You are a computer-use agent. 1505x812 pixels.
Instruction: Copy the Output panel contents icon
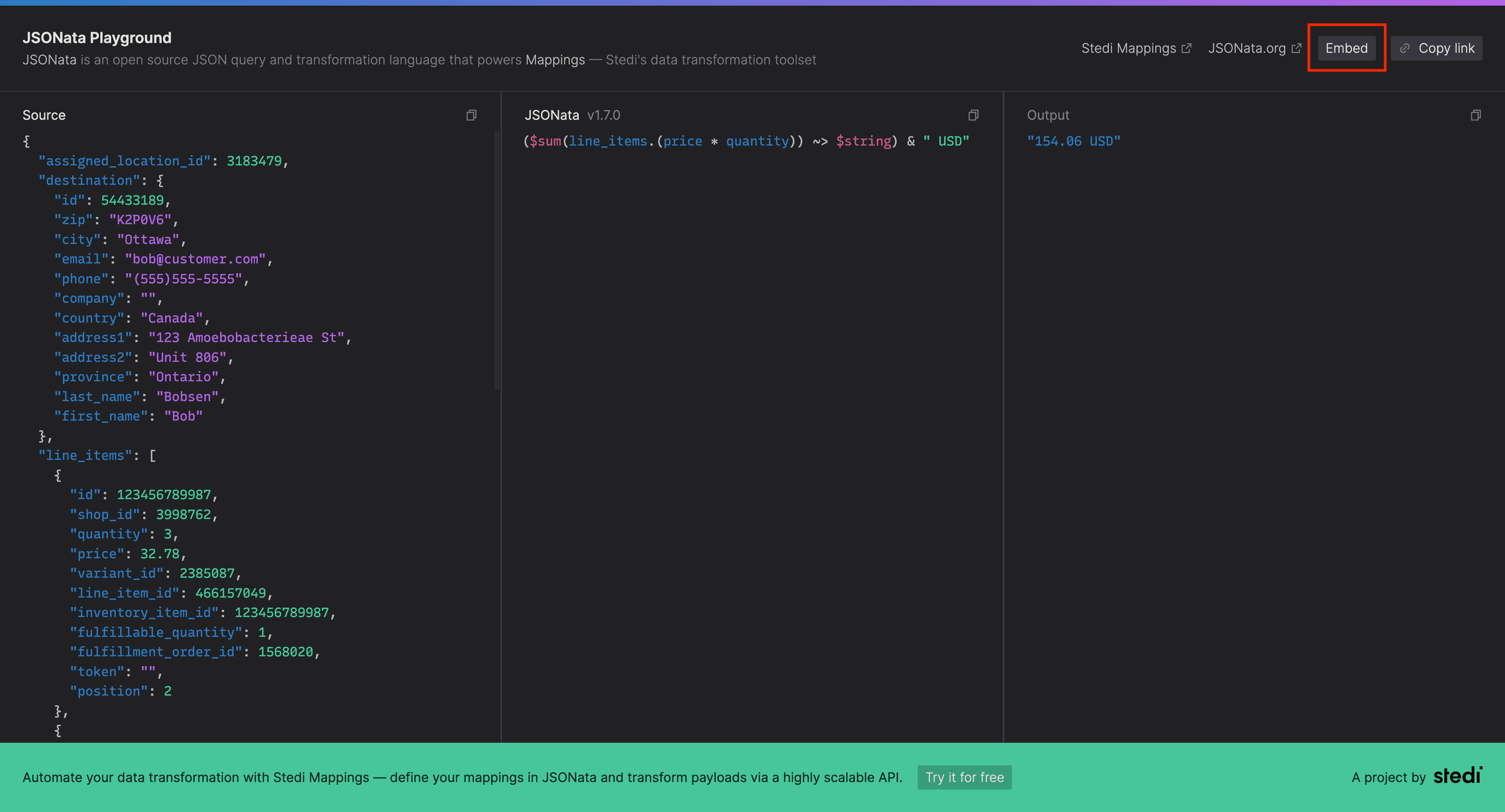pyautogui.click(x=1476, y=115)
